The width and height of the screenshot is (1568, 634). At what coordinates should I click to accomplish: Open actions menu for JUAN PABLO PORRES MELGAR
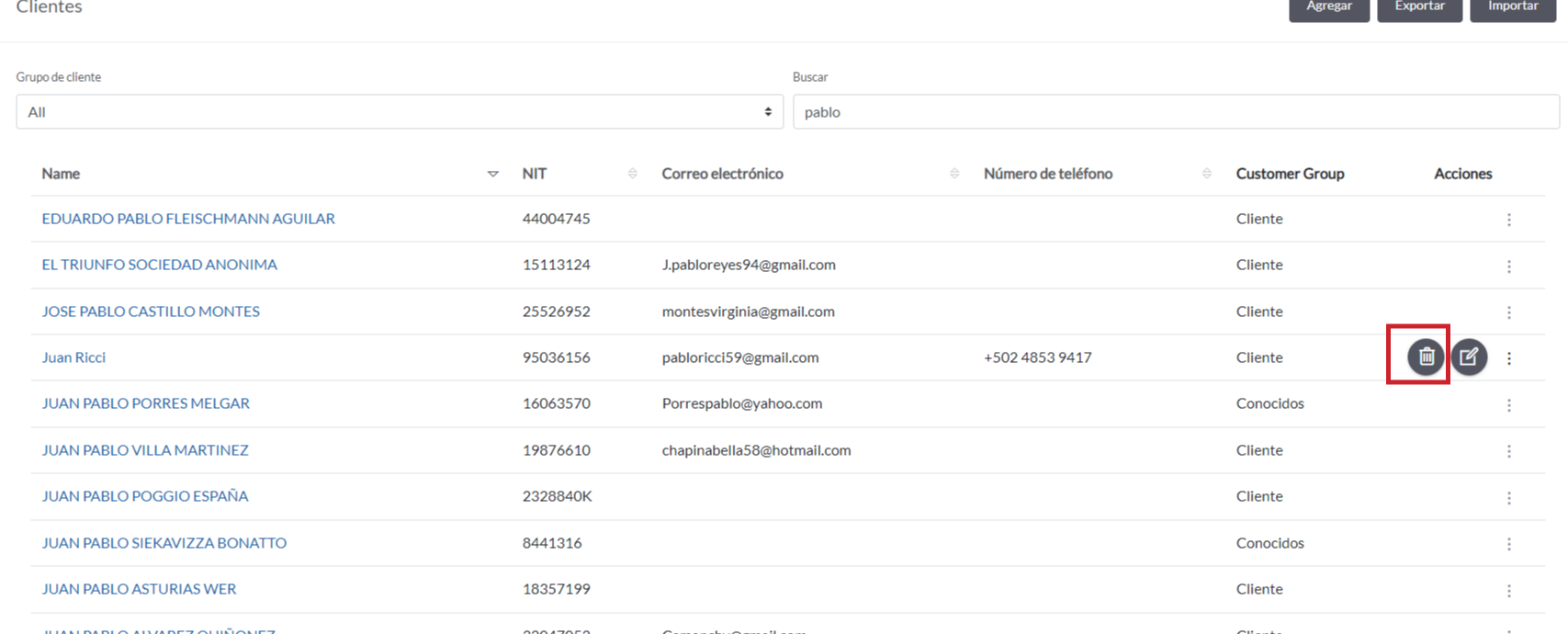tap(1508, 405)
